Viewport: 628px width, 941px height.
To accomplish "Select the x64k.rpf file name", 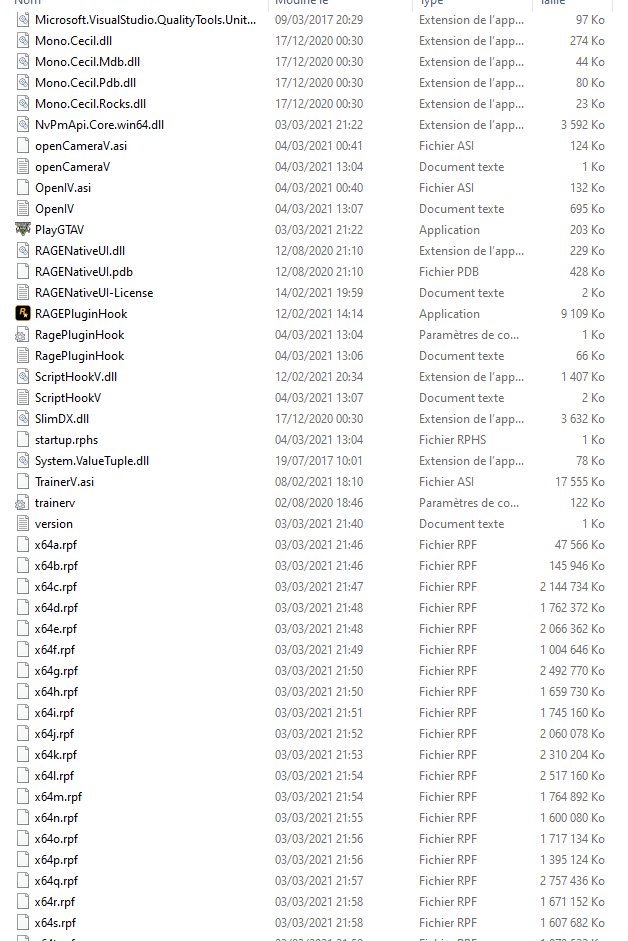I will coord(56,755).
